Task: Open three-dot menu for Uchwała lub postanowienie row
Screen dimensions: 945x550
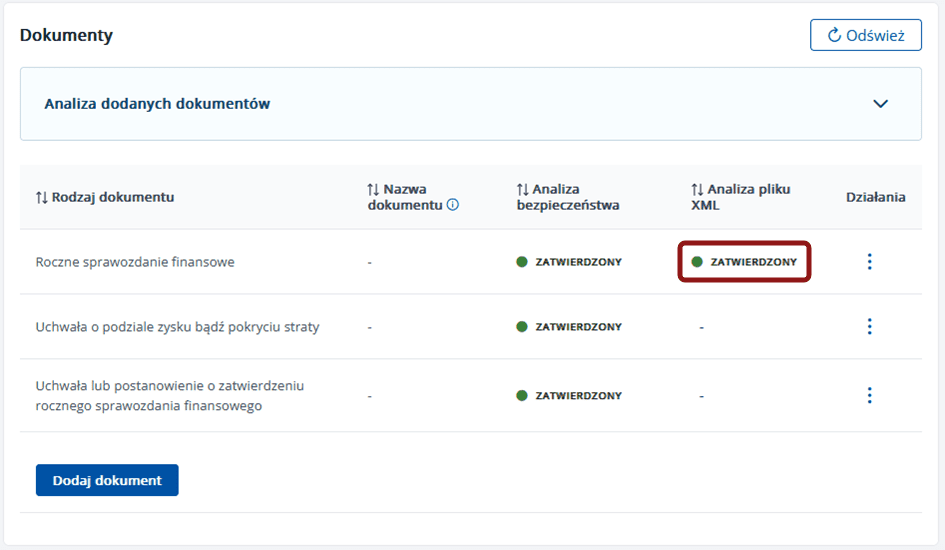Action: [869, 395]
